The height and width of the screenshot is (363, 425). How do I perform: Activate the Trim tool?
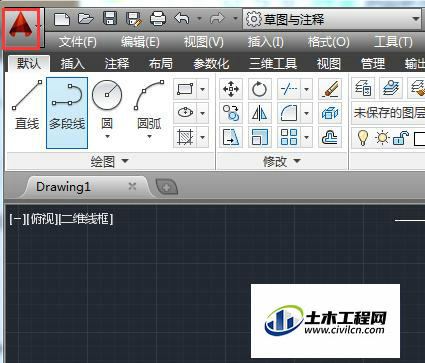pyautogui.click(x=289, y=89)
